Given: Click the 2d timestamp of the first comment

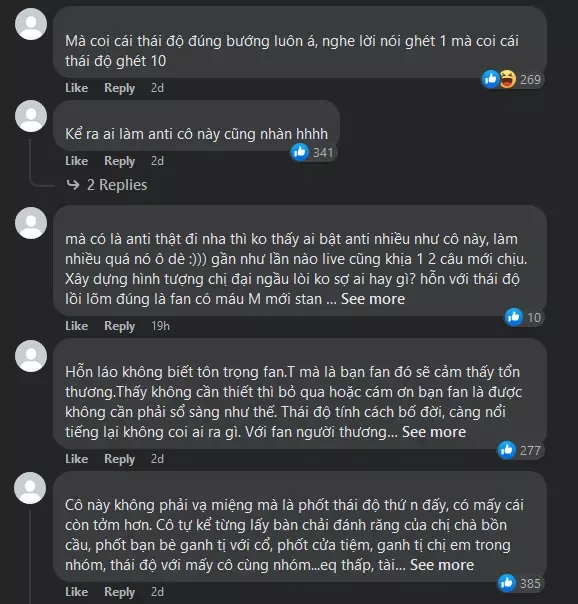Looking at the screenshot, I should (157, 88).
